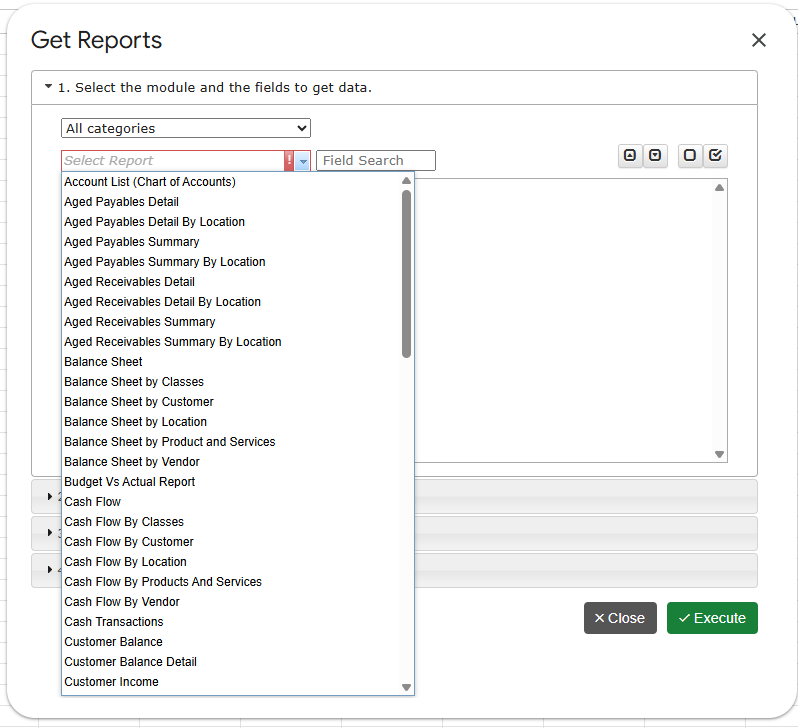Click the move down fields icon
Image resolution: width=798 pixels, height=728 pixels.
(655, 155)
